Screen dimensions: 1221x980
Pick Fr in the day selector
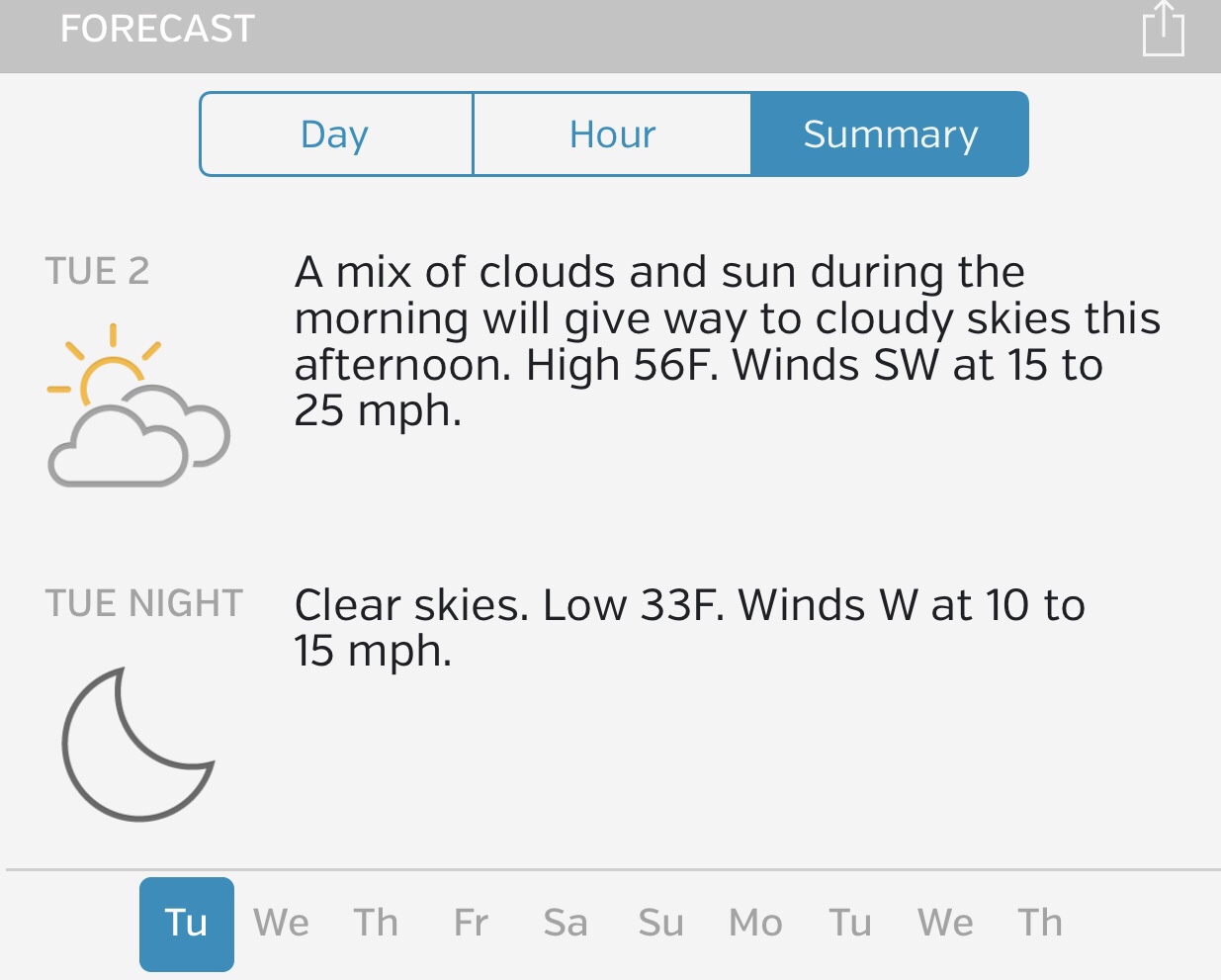tap(472, 924)
